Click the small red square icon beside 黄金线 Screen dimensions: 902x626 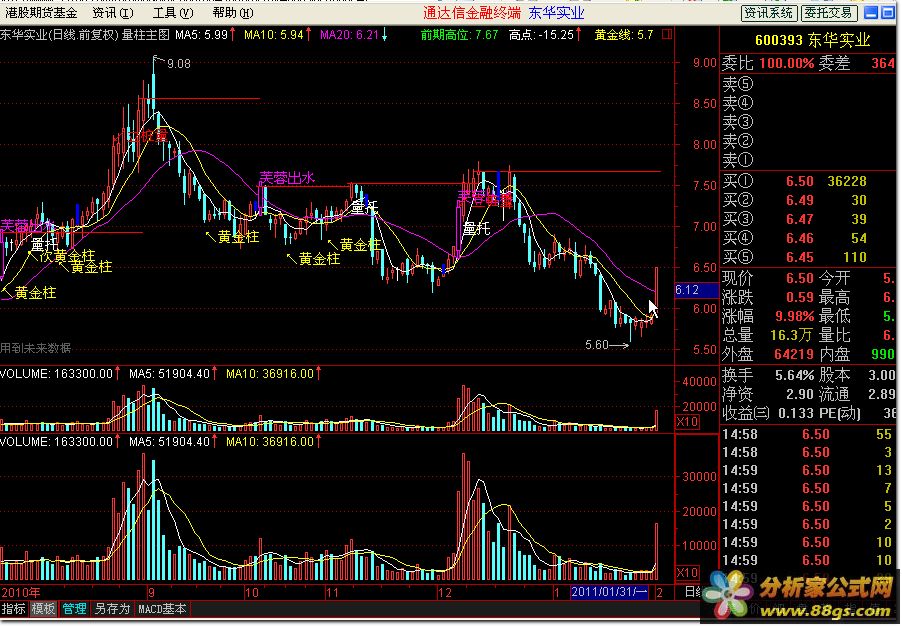(667, 35)
